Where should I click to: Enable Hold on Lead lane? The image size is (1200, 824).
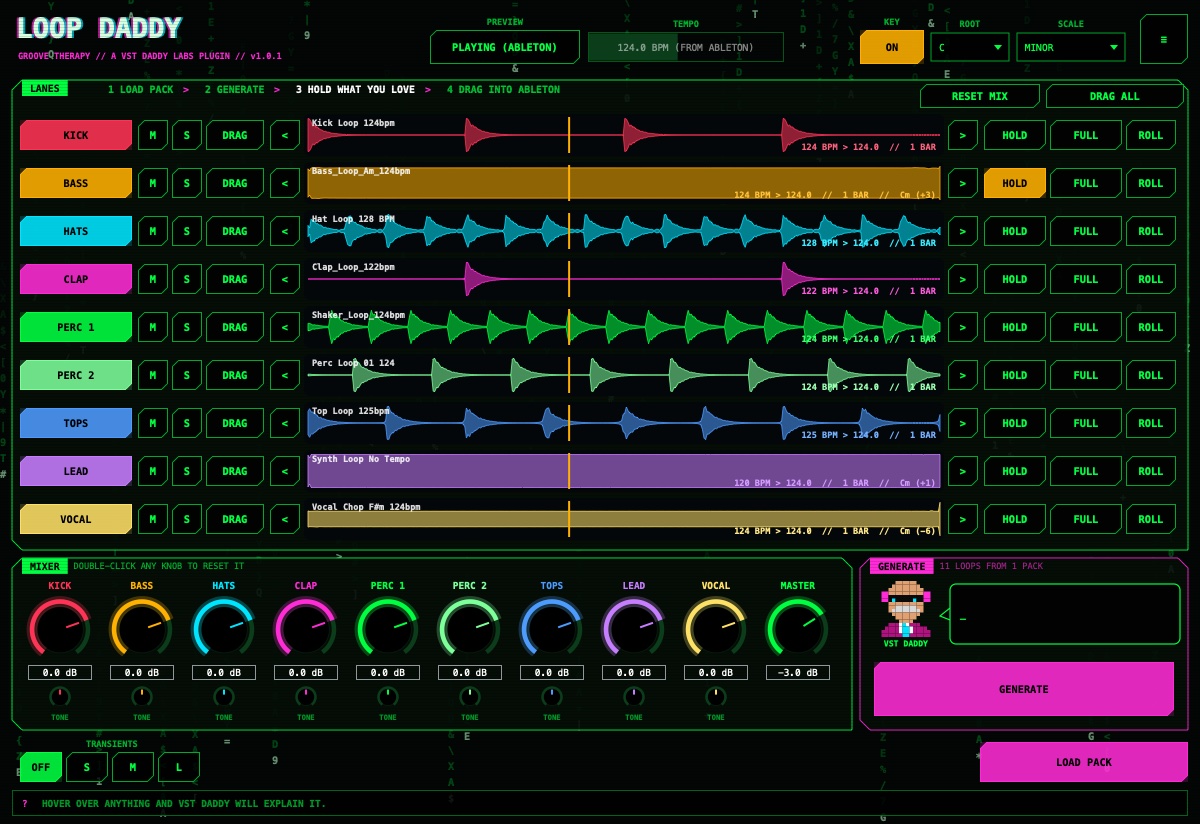click(1015, 471)
